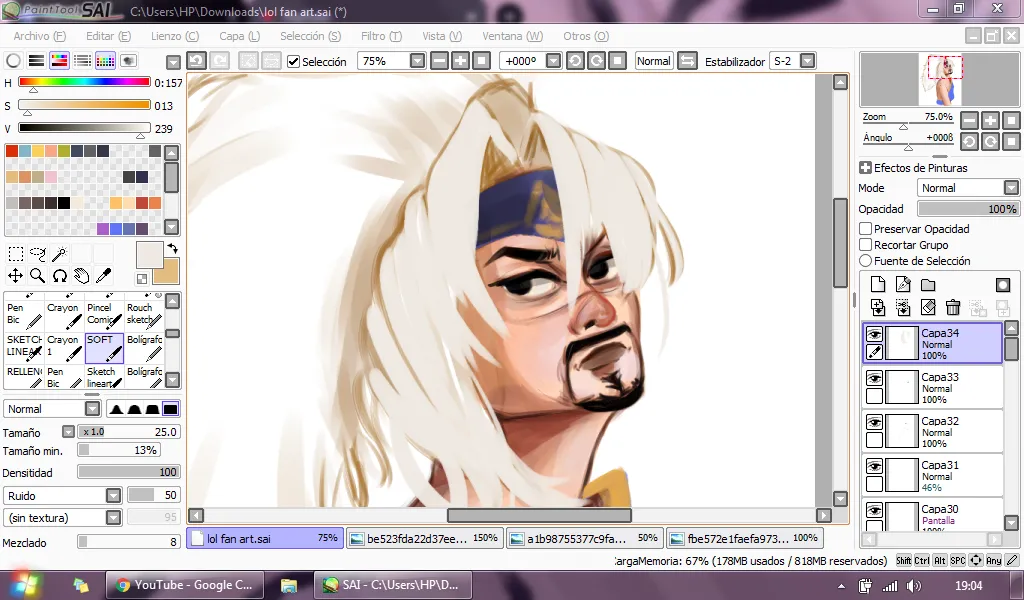Click the Densidad value field

pyautogui.click(x=129, y=472)
